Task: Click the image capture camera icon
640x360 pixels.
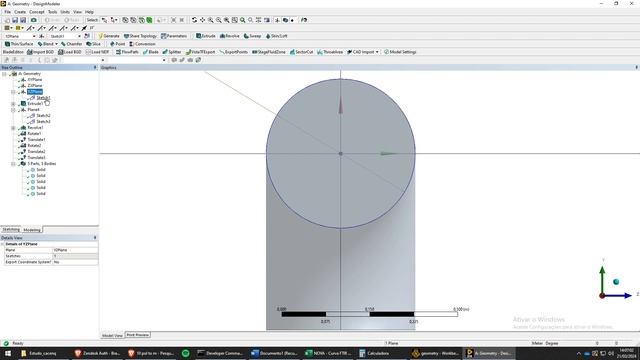Action: click(34, 20)
